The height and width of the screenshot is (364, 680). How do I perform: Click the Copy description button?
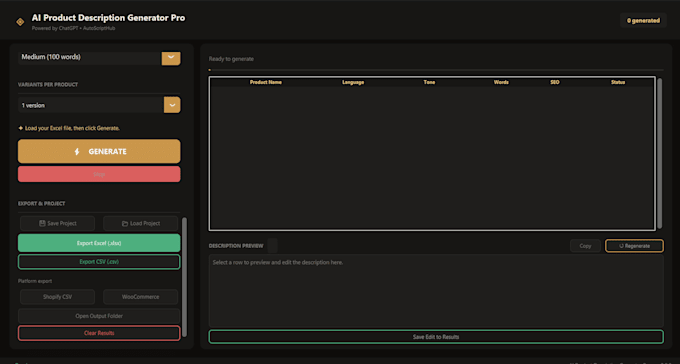click(x=585, y=246)
